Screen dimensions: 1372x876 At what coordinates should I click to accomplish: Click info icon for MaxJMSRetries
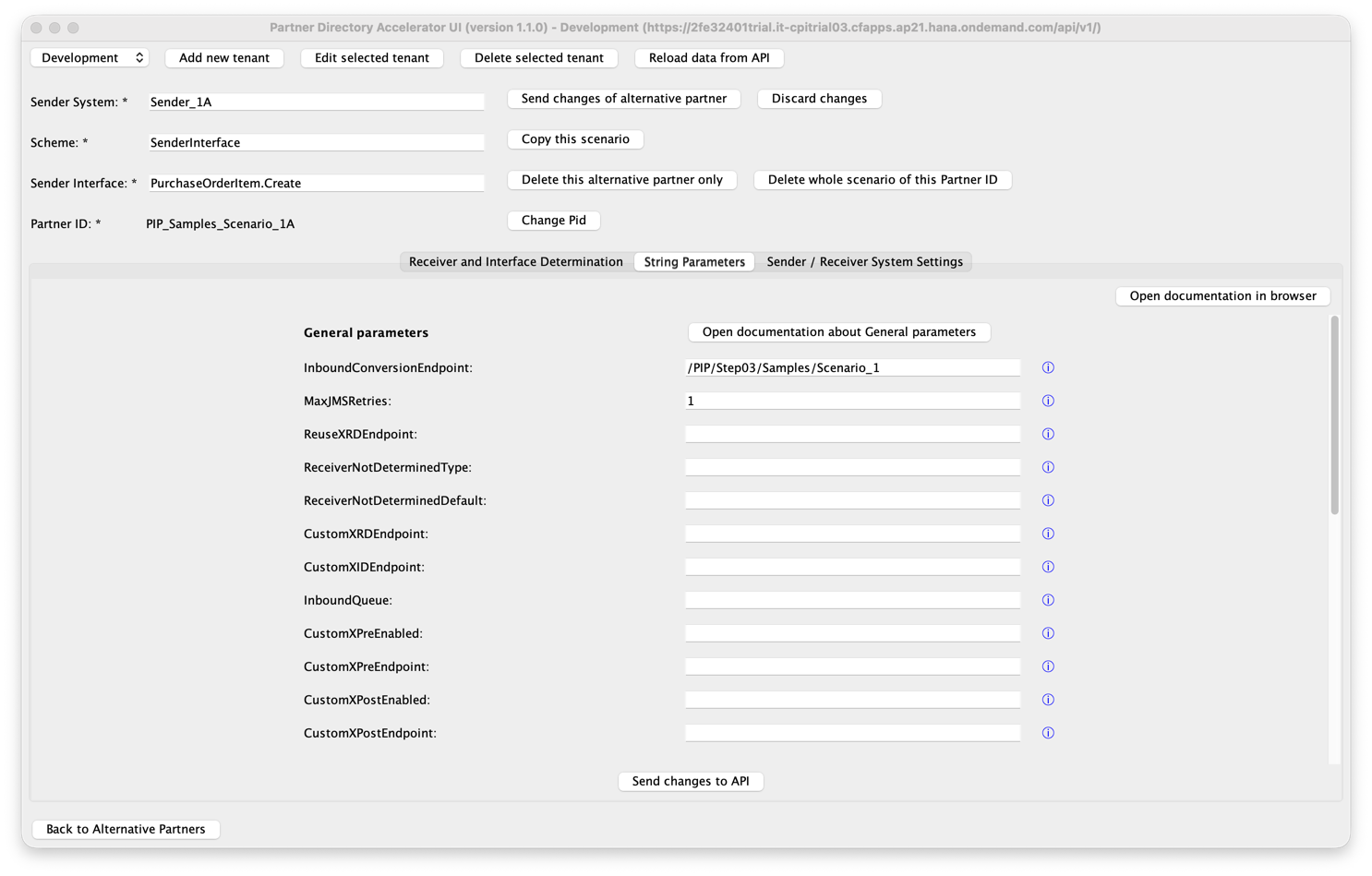[1048, 401]
